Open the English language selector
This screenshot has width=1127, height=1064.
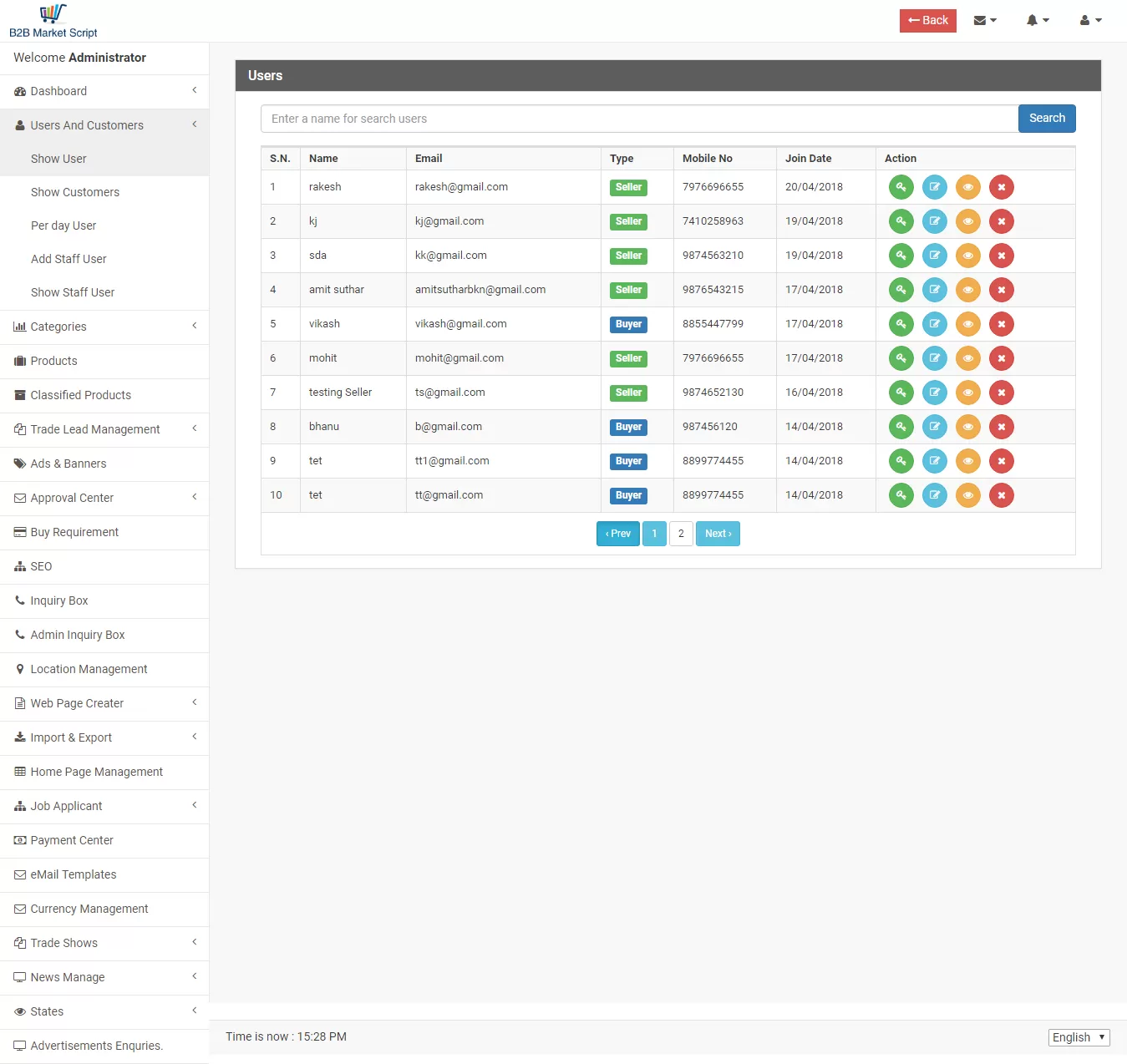1079,1037
